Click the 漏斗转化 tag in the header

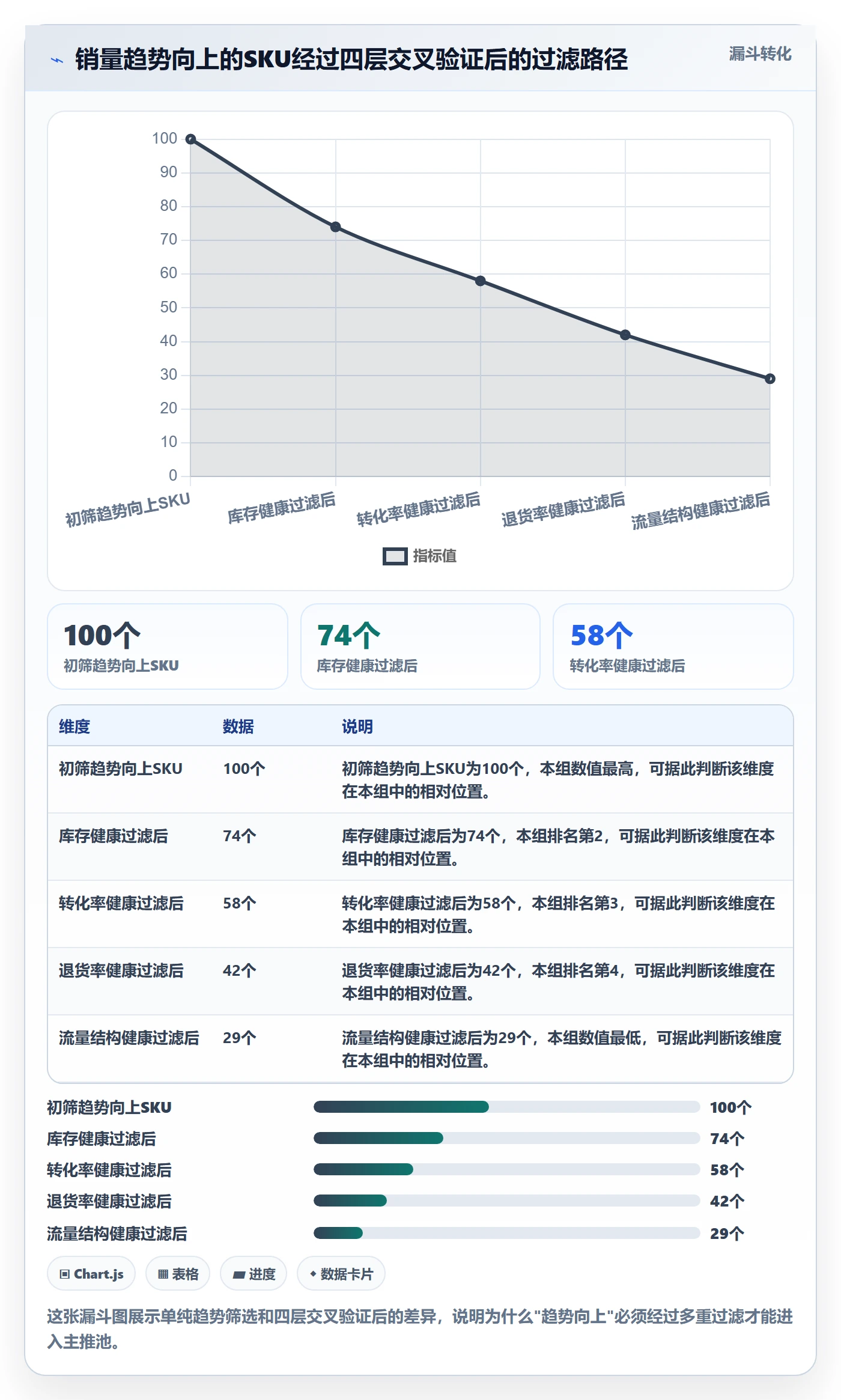tap(760, 54)
